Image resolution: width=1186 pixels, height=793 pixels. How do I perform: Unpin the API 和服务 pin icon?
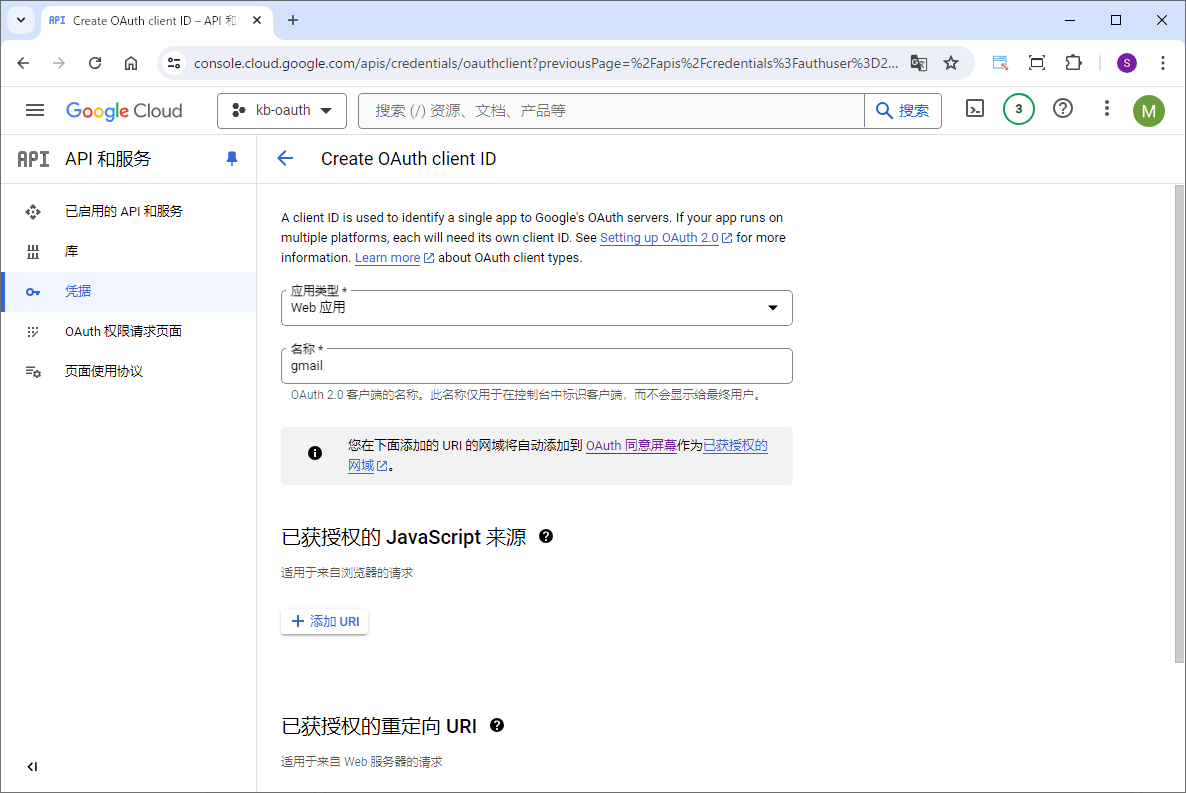coord(232,158)
